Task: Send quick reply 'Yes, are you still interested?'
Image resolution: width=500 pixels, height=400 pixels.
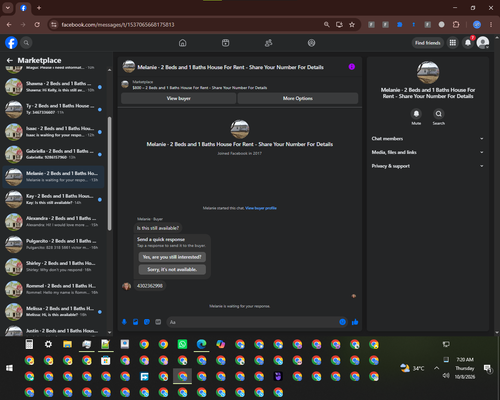Action: coord(172,257)
